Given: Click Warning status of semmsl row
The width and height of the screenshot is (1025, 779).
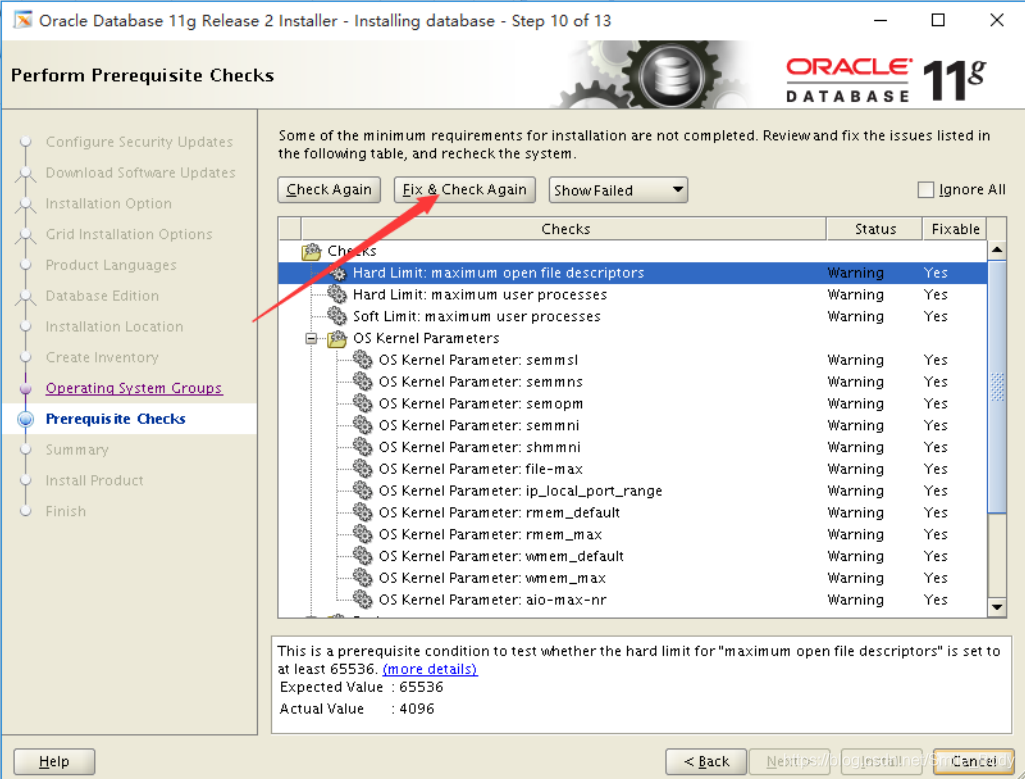Looking at the screenshot, I should coord(855,360).
